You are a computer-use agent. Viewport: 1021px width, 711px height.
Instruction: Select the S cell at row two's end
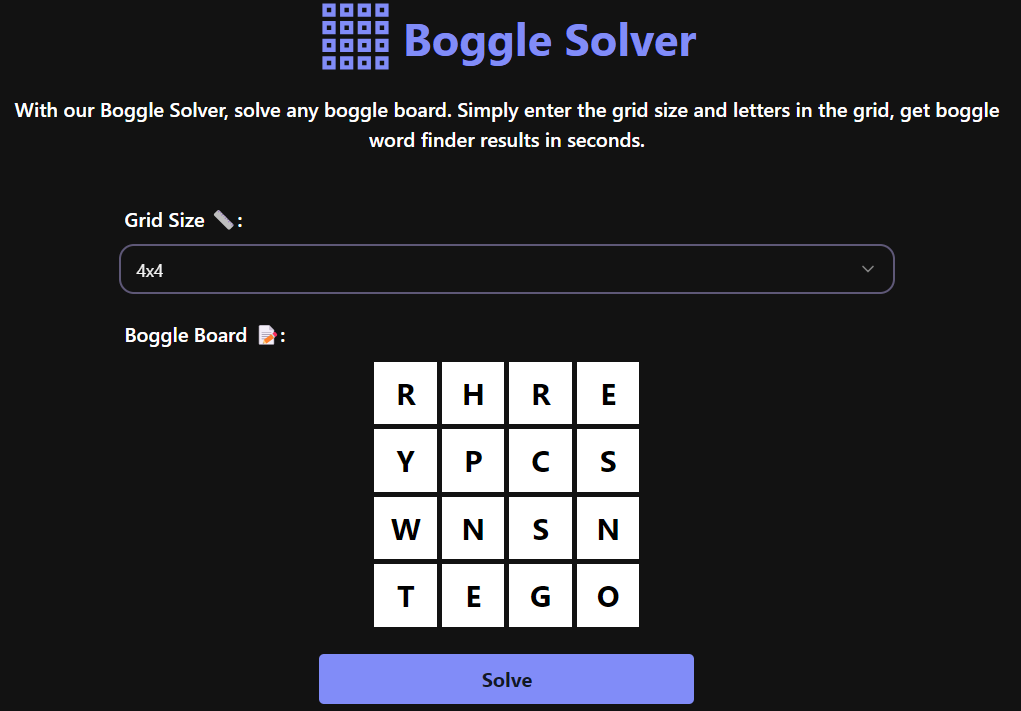point(607,460)
